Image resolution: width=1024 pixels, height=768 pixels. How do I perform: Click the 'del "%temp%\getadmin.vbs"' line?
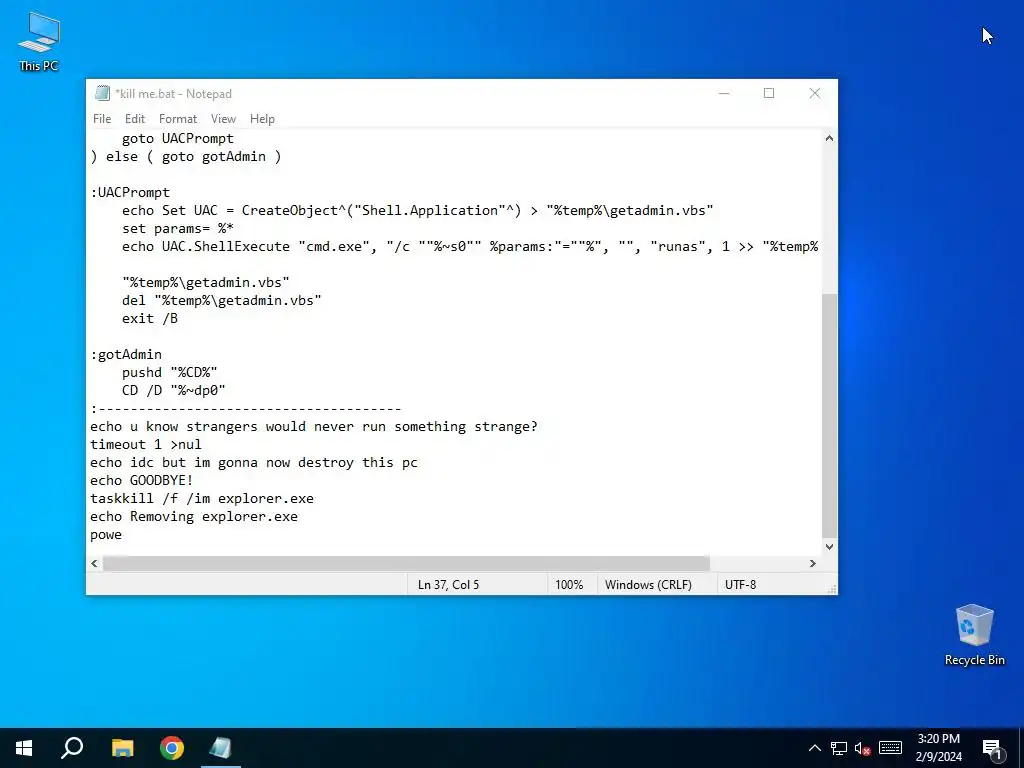click(x=221, y=300)
